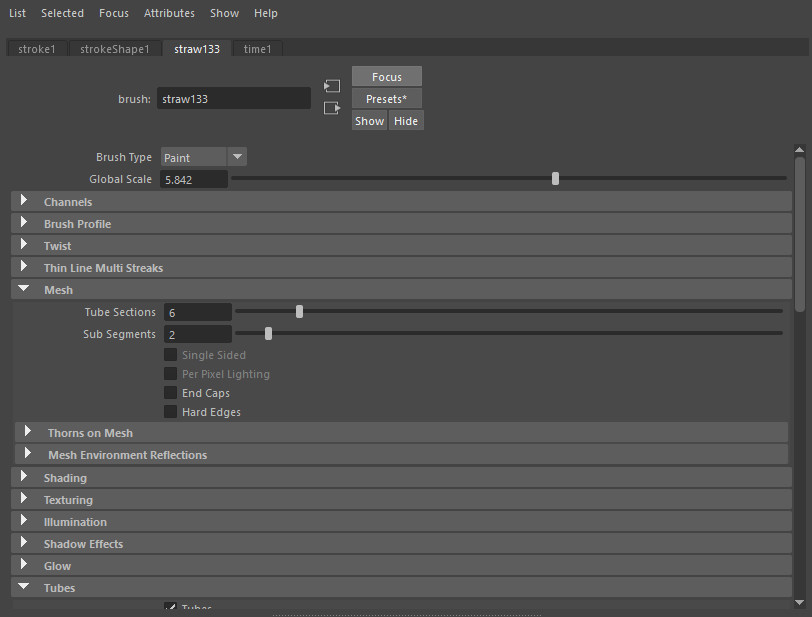Screen dimensions: 812x617
Task: Expand the Brush Profile section
Action: [x=401, y=224]
